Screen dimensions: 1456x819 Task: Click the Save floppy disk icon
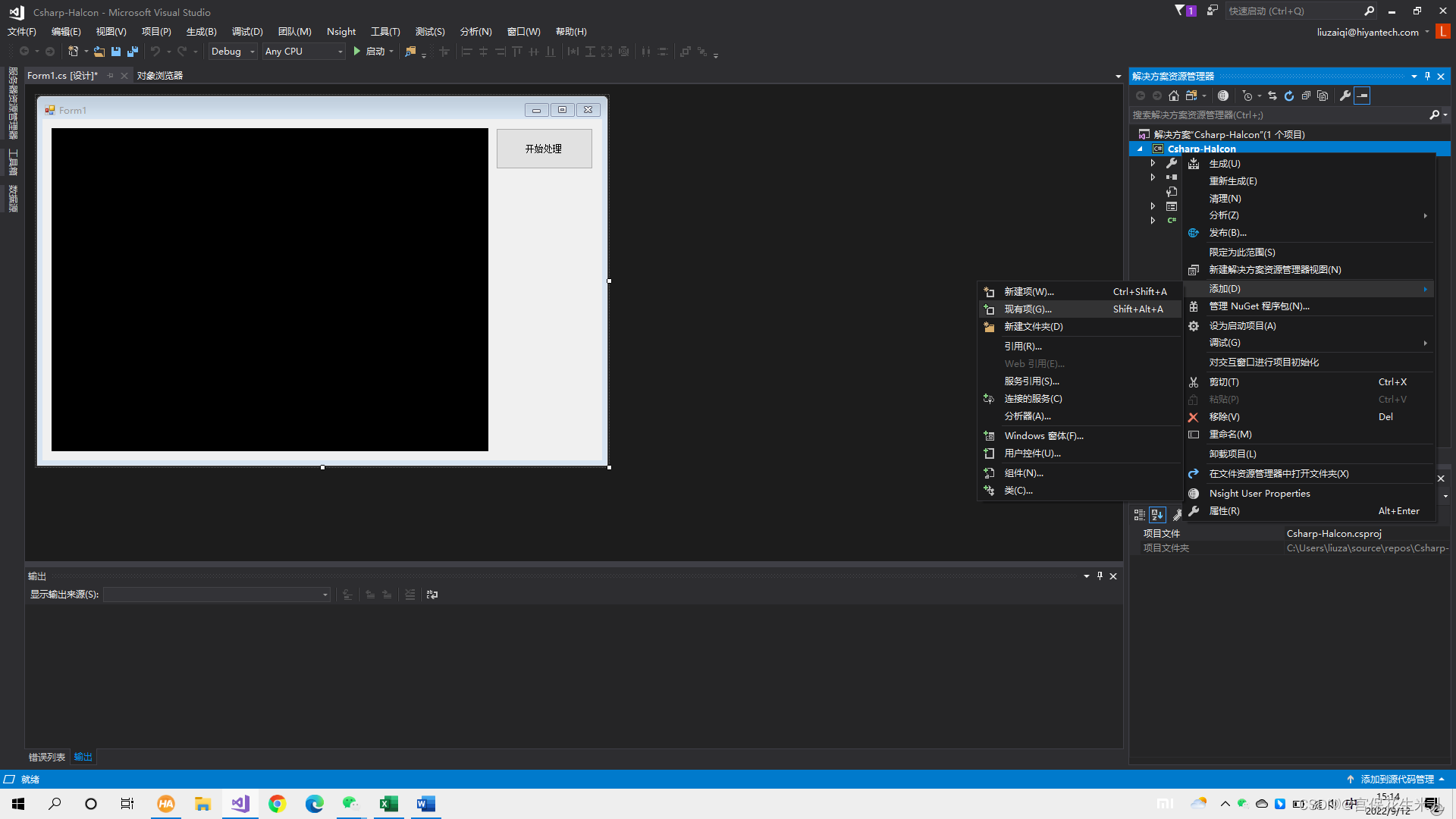[x=116, y=52]
